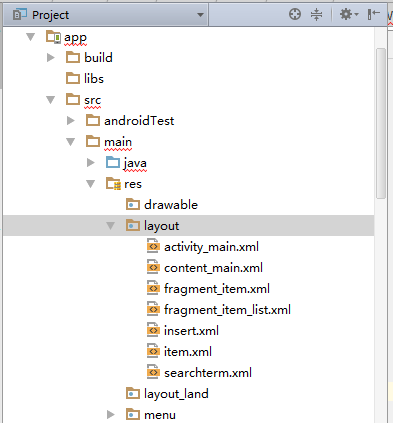
Task: Open the gear settings menu
Action: click(349, 14)
